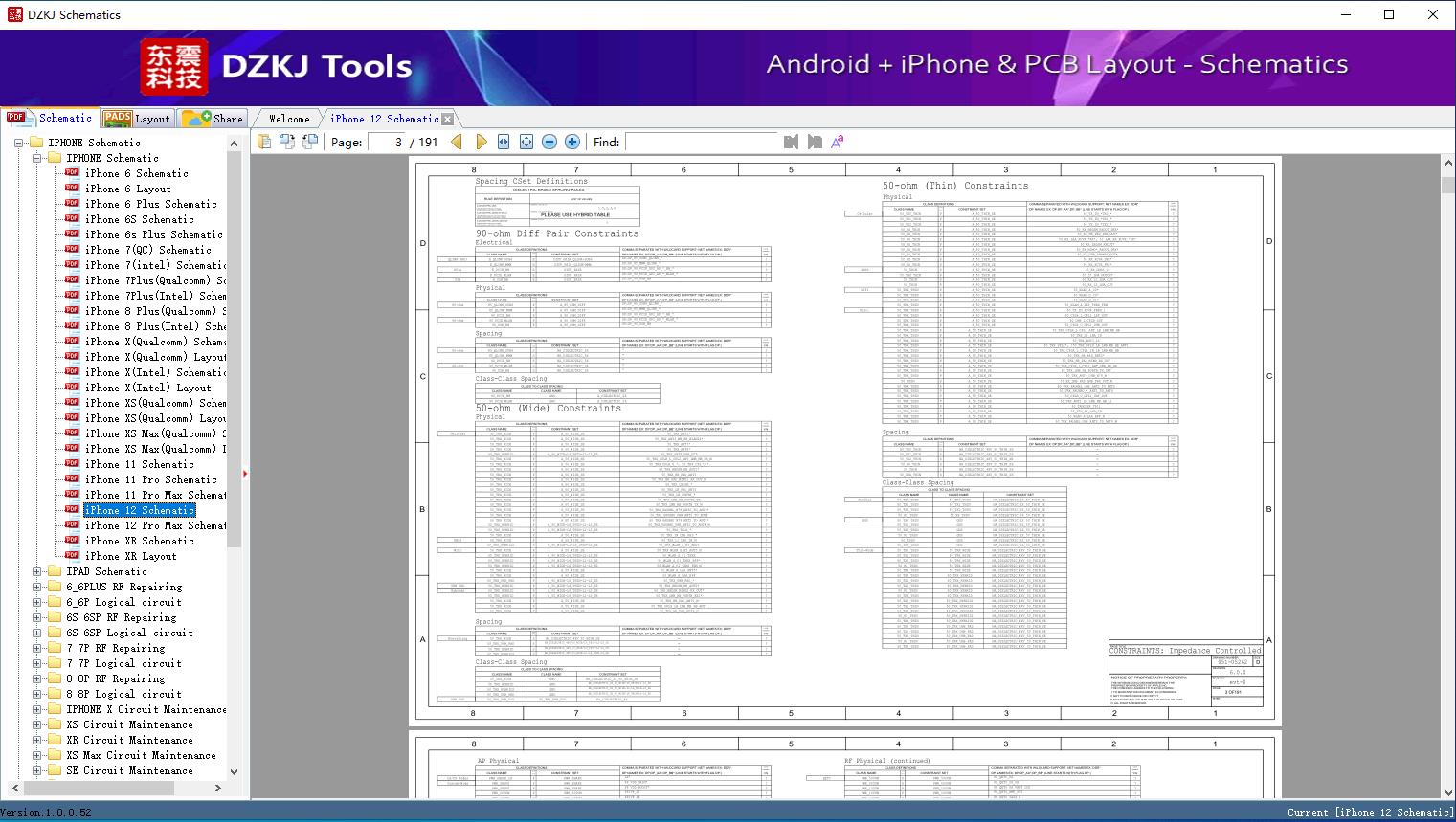Go to the next page arrow
This screenshot has height=822, width=1456.
pyautogui.click(x=481, y=142)
